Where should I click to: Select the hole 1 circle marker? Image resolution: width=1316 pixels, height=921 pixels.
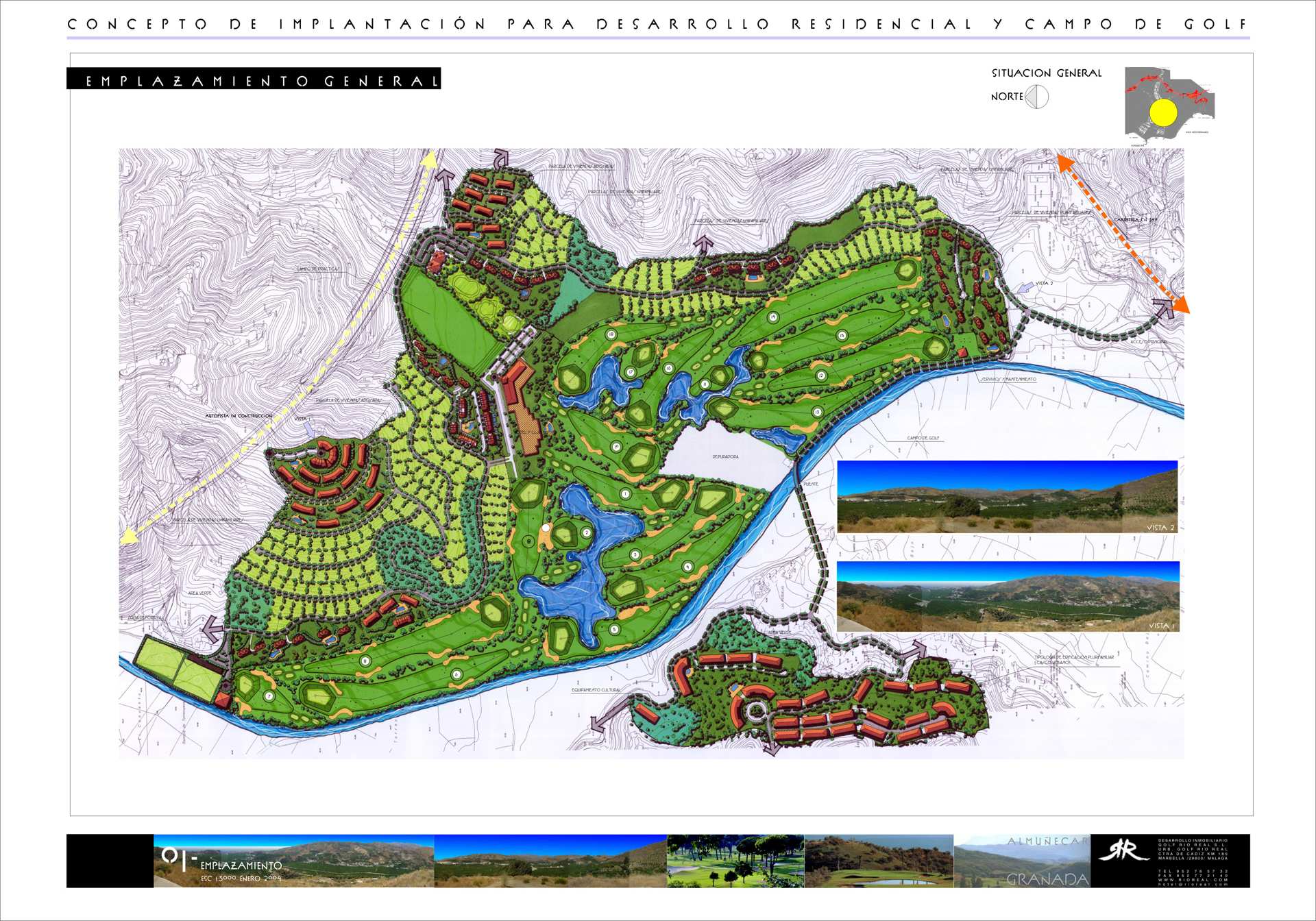tap(625, 493)
